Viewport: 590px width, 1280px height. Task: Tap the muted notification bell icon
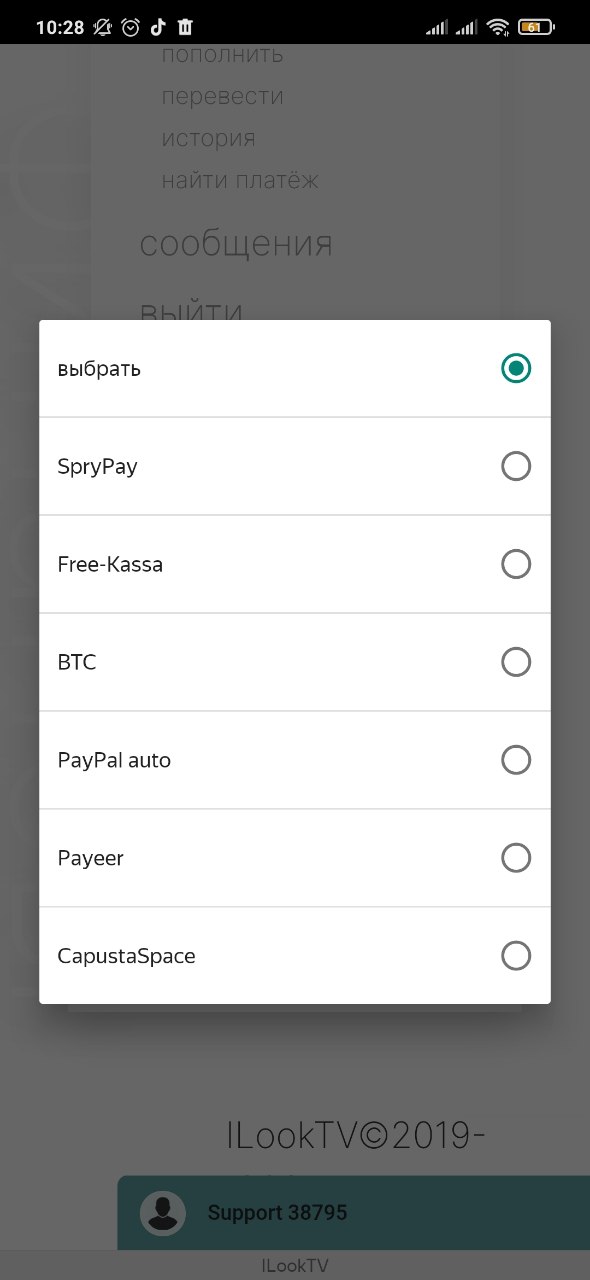pyautogui.click(x=103, y=27)
